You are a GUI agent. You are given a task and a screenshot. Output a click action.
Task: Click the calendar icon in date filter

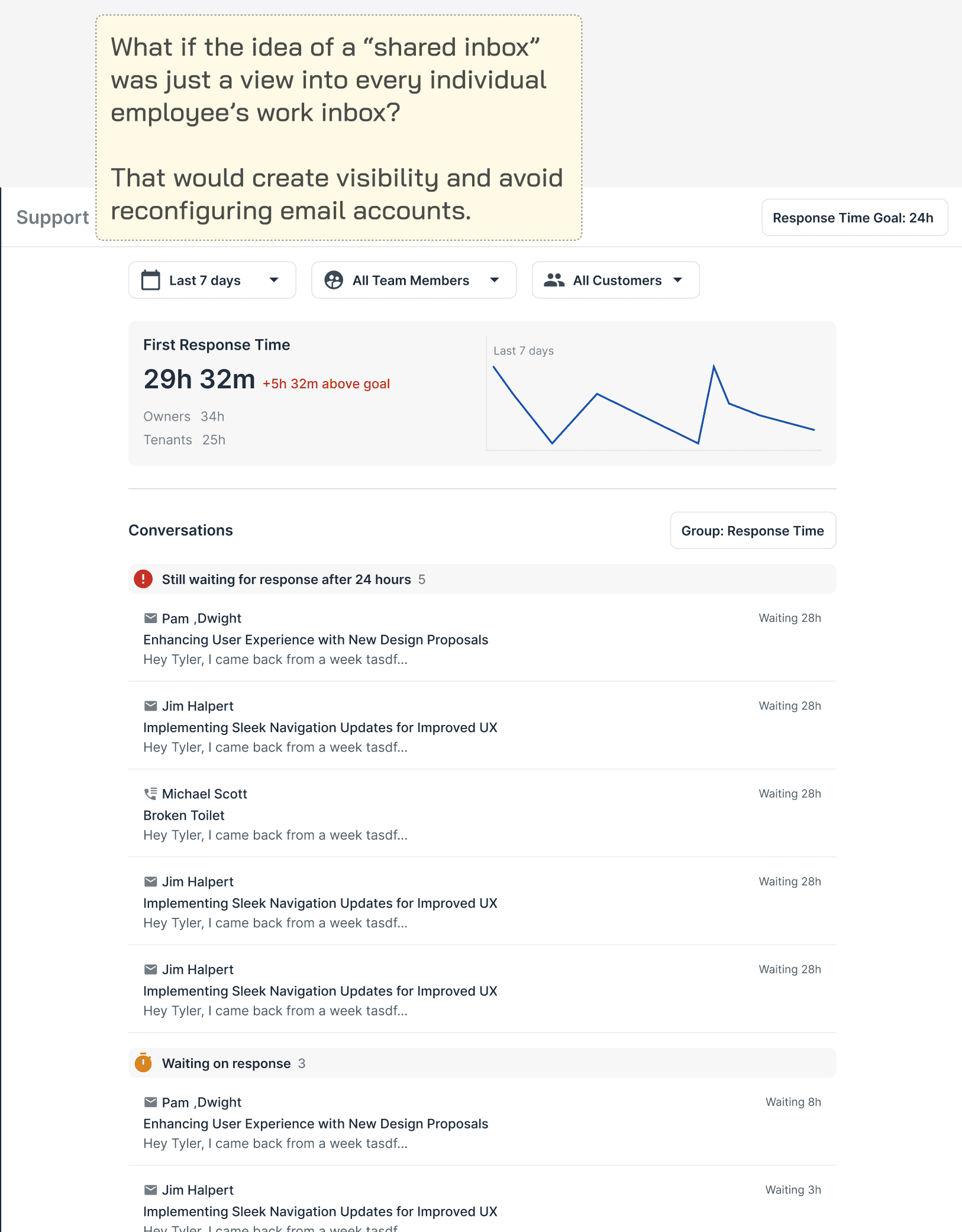pyautogui.click(x=151, y=280)
